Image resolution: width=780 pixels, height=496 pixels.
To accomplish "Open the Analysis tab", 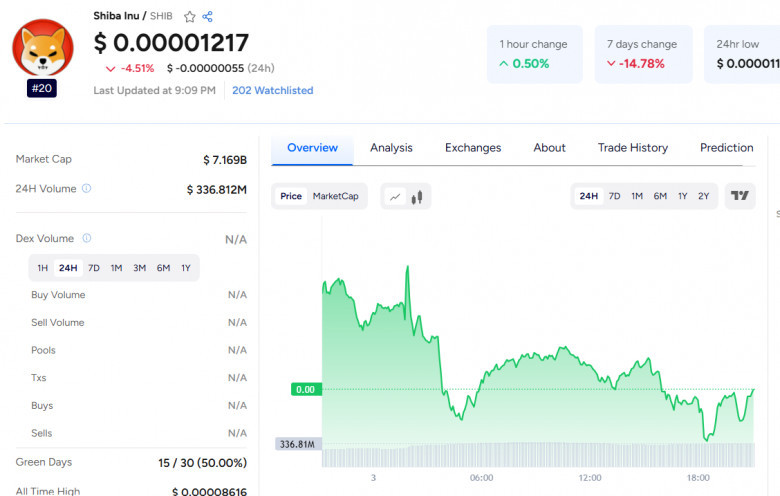I will click(391, 148).
